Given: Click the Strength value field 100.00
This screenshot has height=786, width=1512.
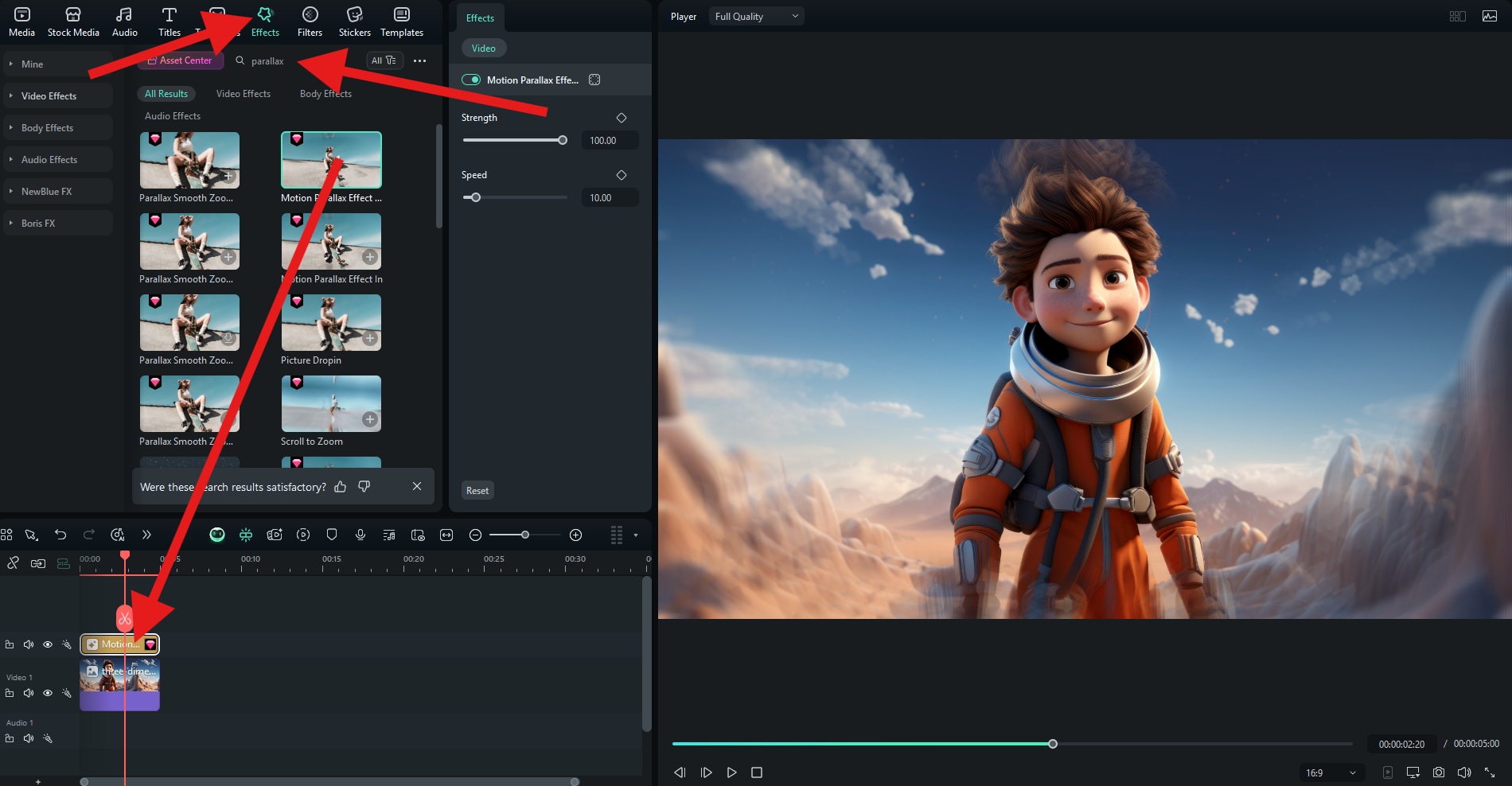Looking at the screenshot, I should pos(610,141).
